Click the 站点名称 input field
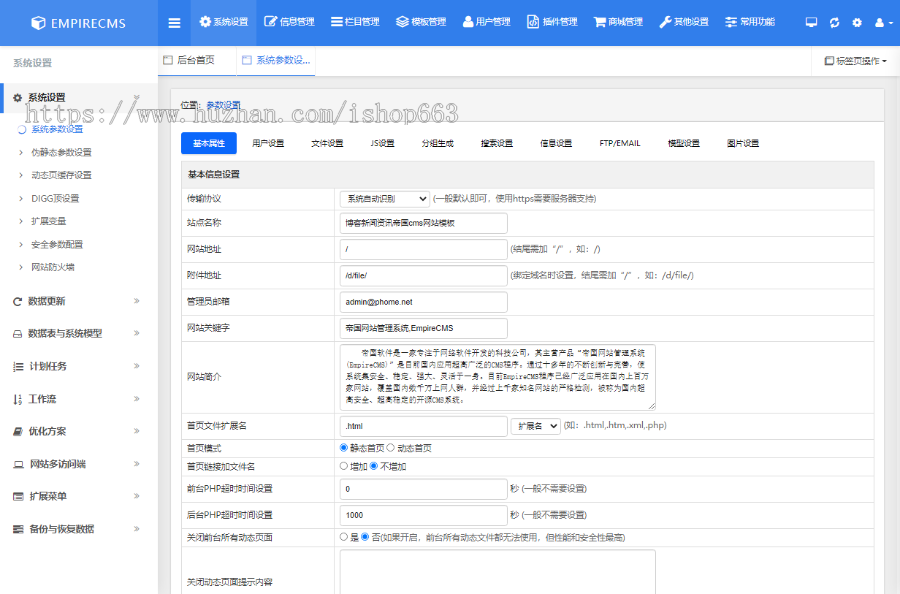This screenshot has height=594, width=900. pyautogui.click(x=423, y=223)
